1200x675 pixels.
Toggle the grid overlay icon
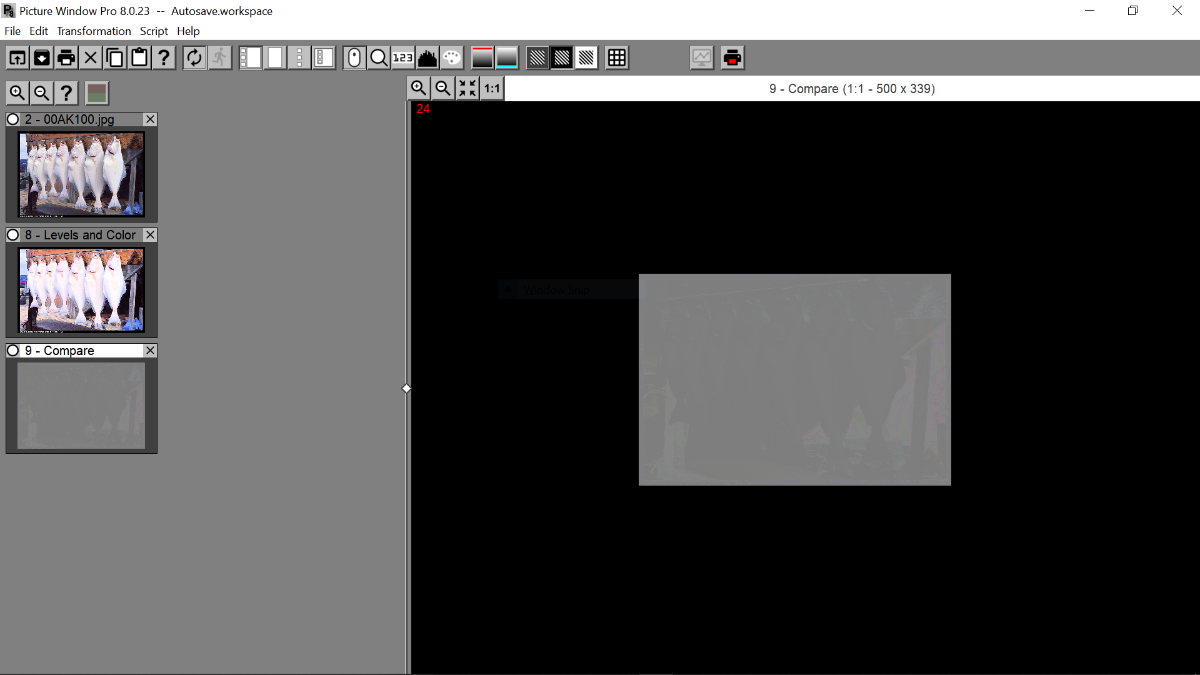tap(617, 58)
